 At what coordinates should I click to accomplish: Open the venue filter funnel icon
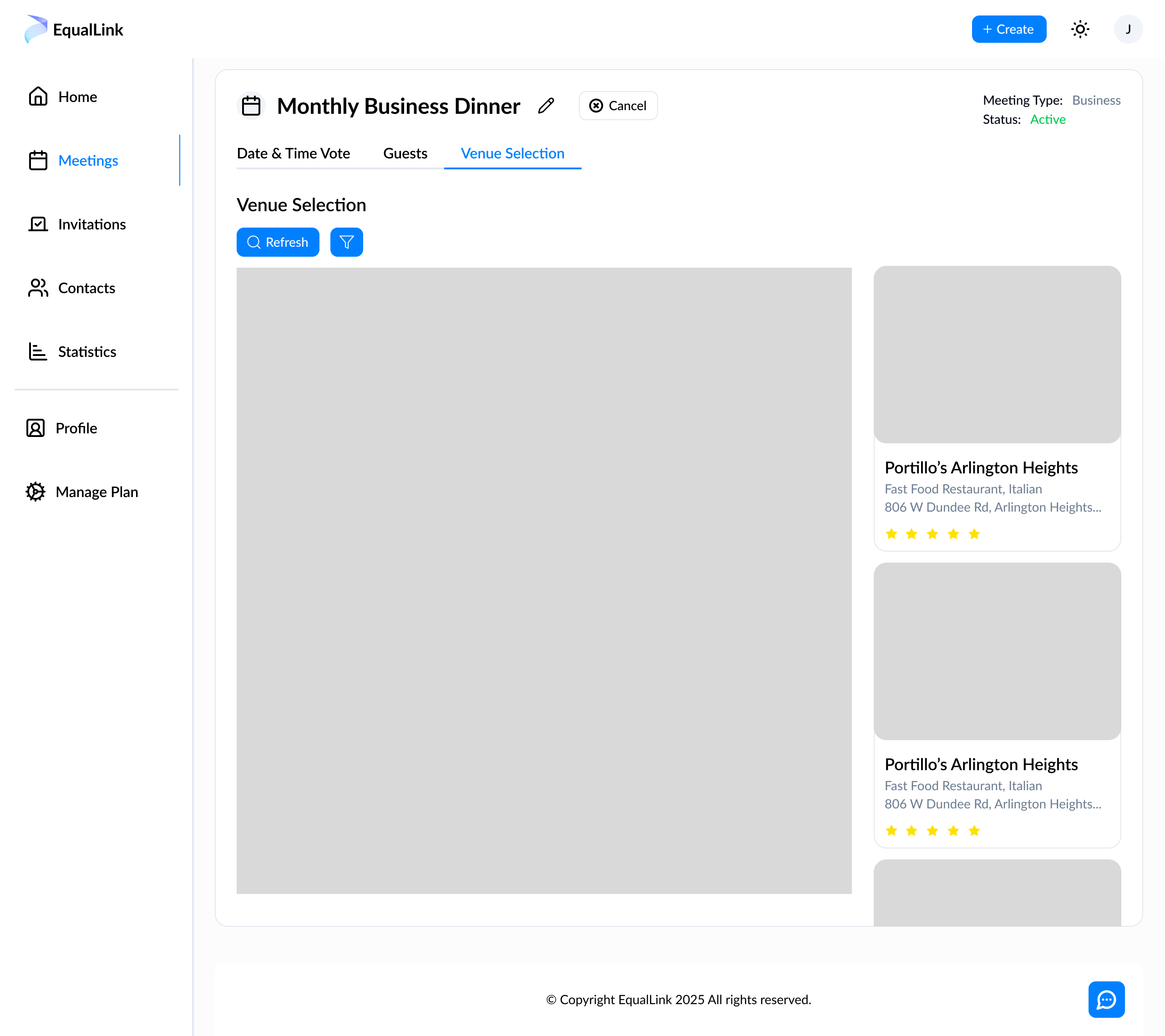pos(346,242)
